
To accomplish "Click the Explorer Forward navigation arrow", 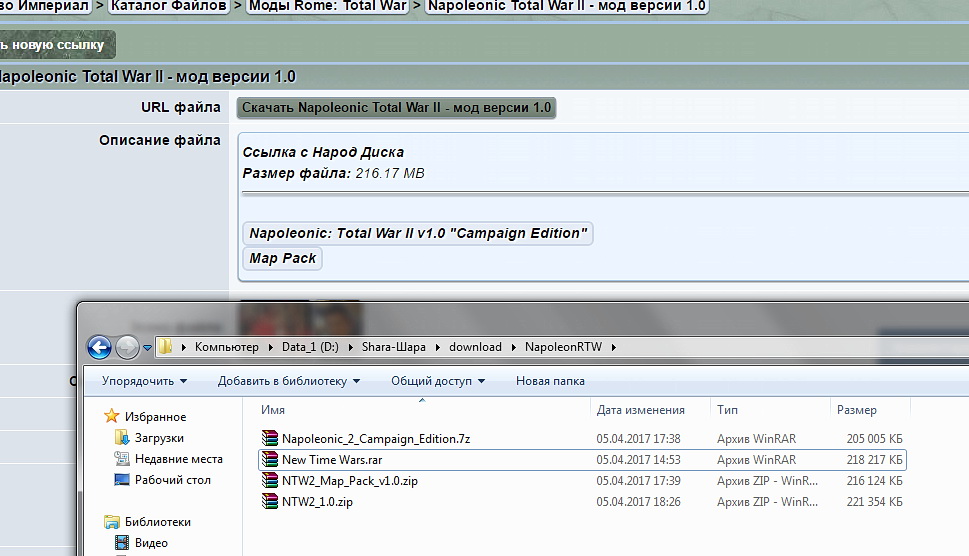I will click(127, 347).
